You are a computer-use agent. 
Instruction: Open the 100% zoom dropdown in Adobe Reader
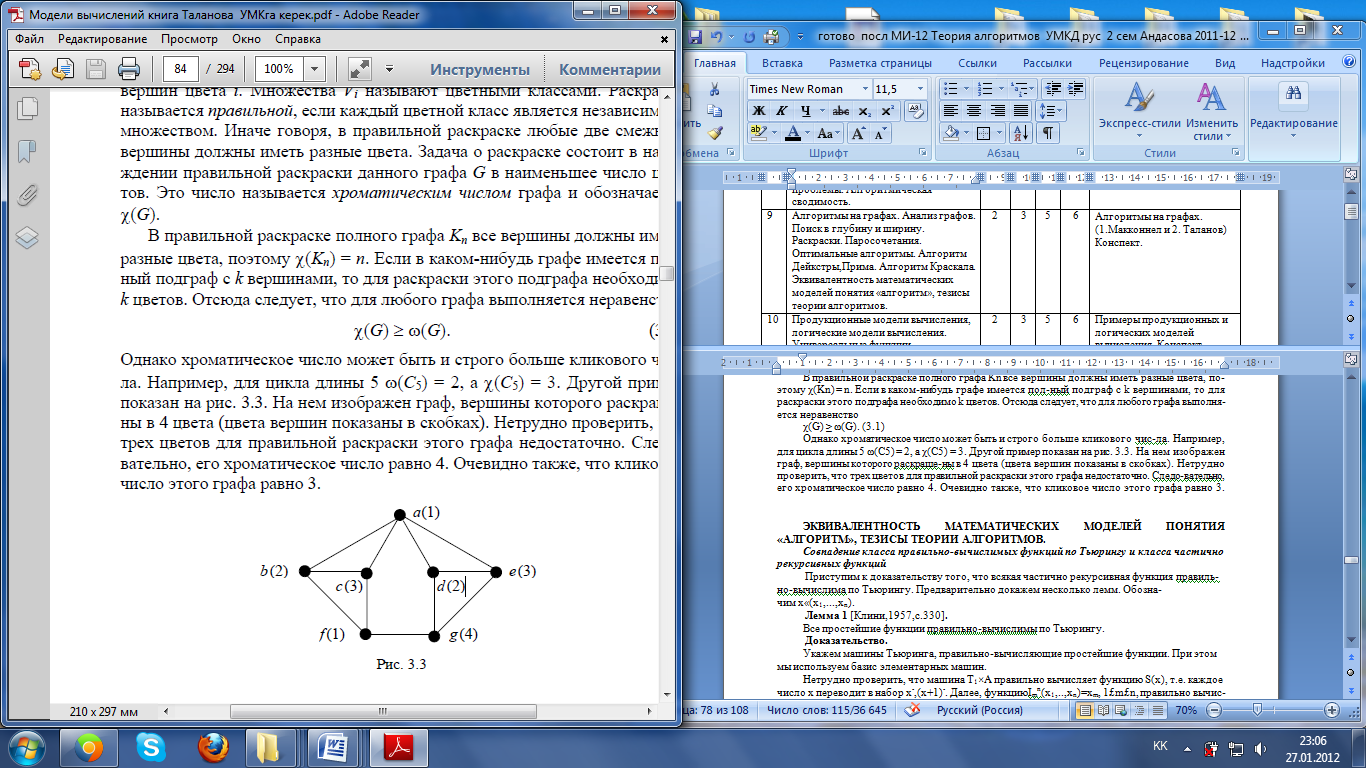tap(315, 69)
